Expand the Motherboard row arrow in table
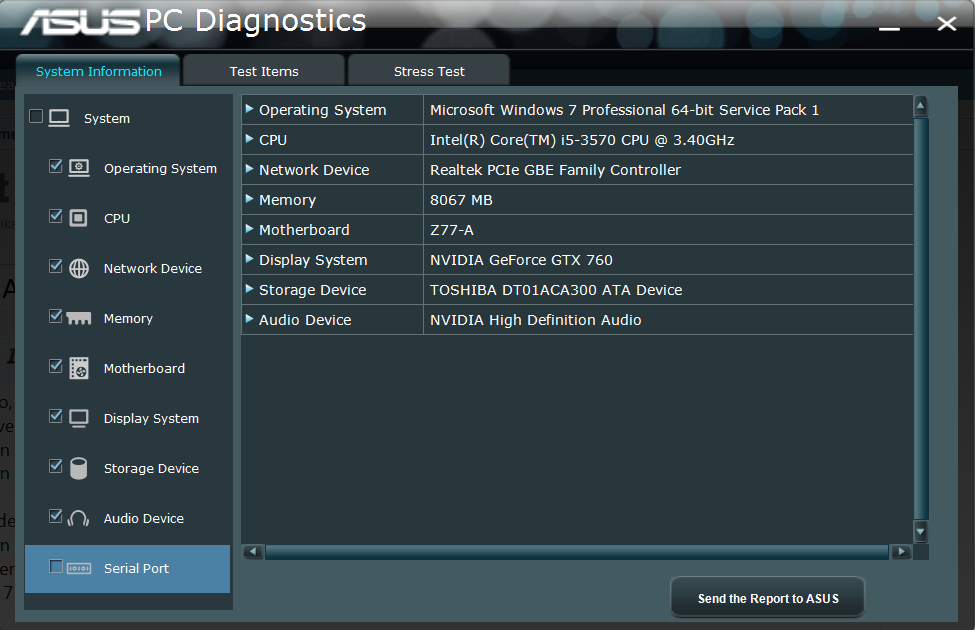 [249, 229]
